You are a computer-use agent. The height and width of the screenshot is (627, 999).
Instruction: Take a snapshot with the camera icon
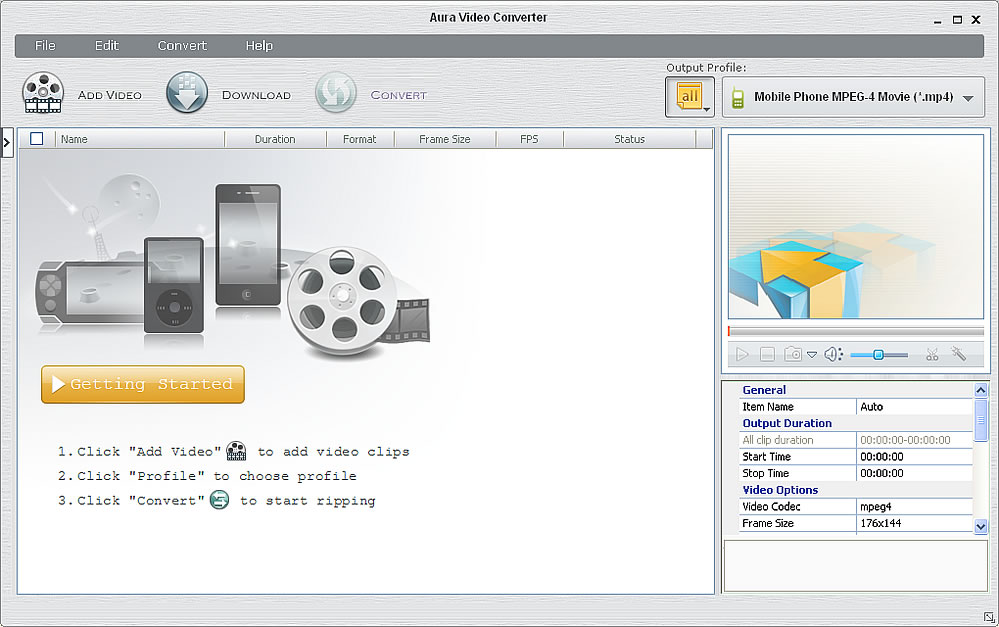pyautogui.click(x=792, y=354)
